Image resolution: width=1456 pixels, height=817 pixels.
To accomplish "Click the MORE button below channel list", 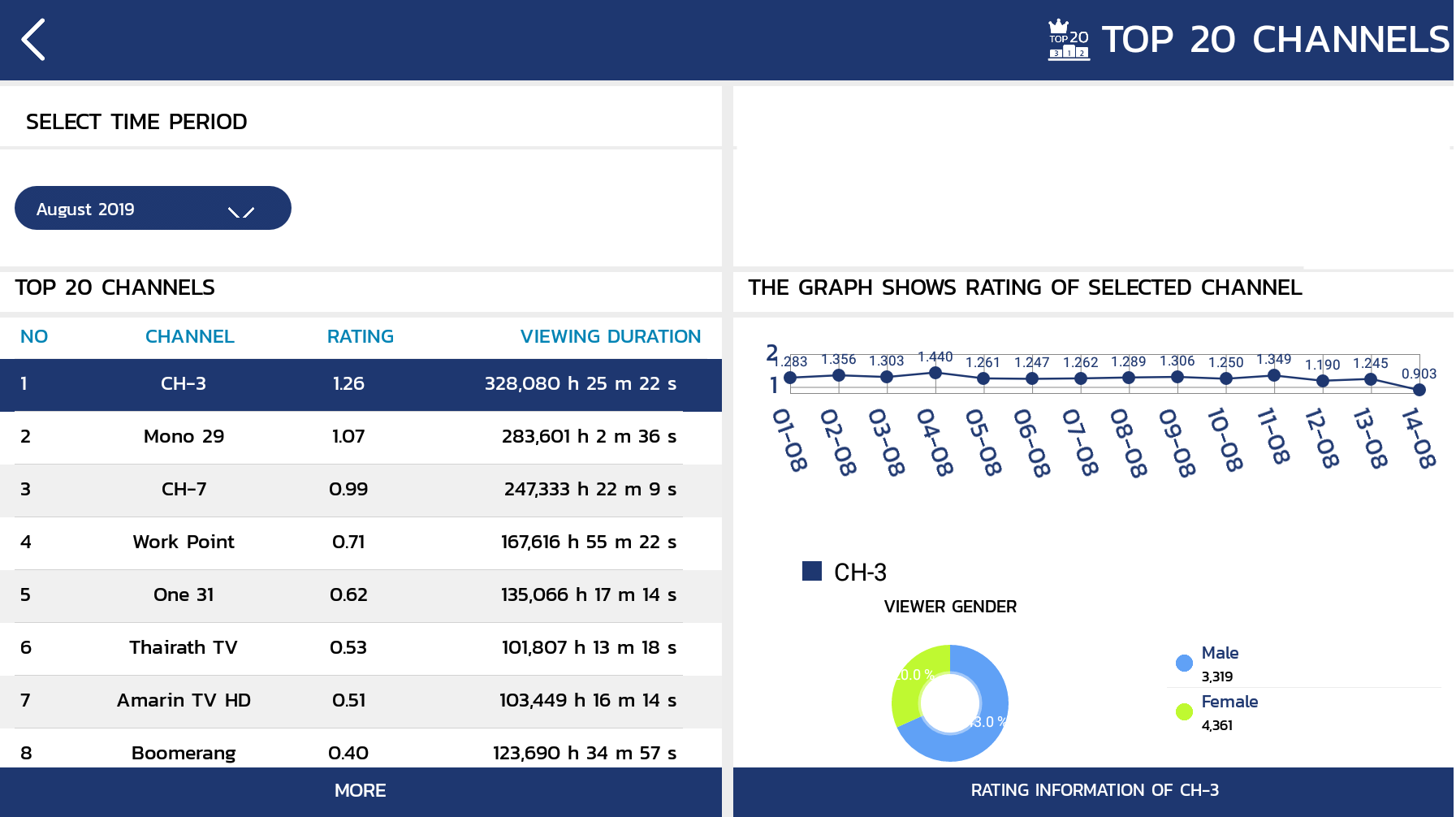I will coord(361,791).
